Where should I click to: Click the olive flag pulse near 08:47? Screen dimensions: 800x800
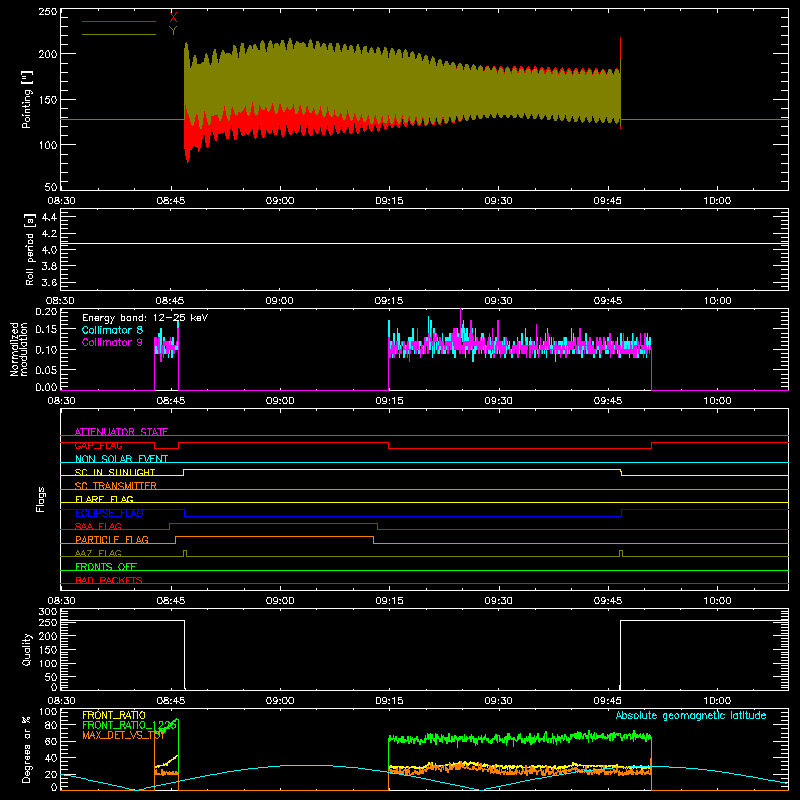[185, 553]
